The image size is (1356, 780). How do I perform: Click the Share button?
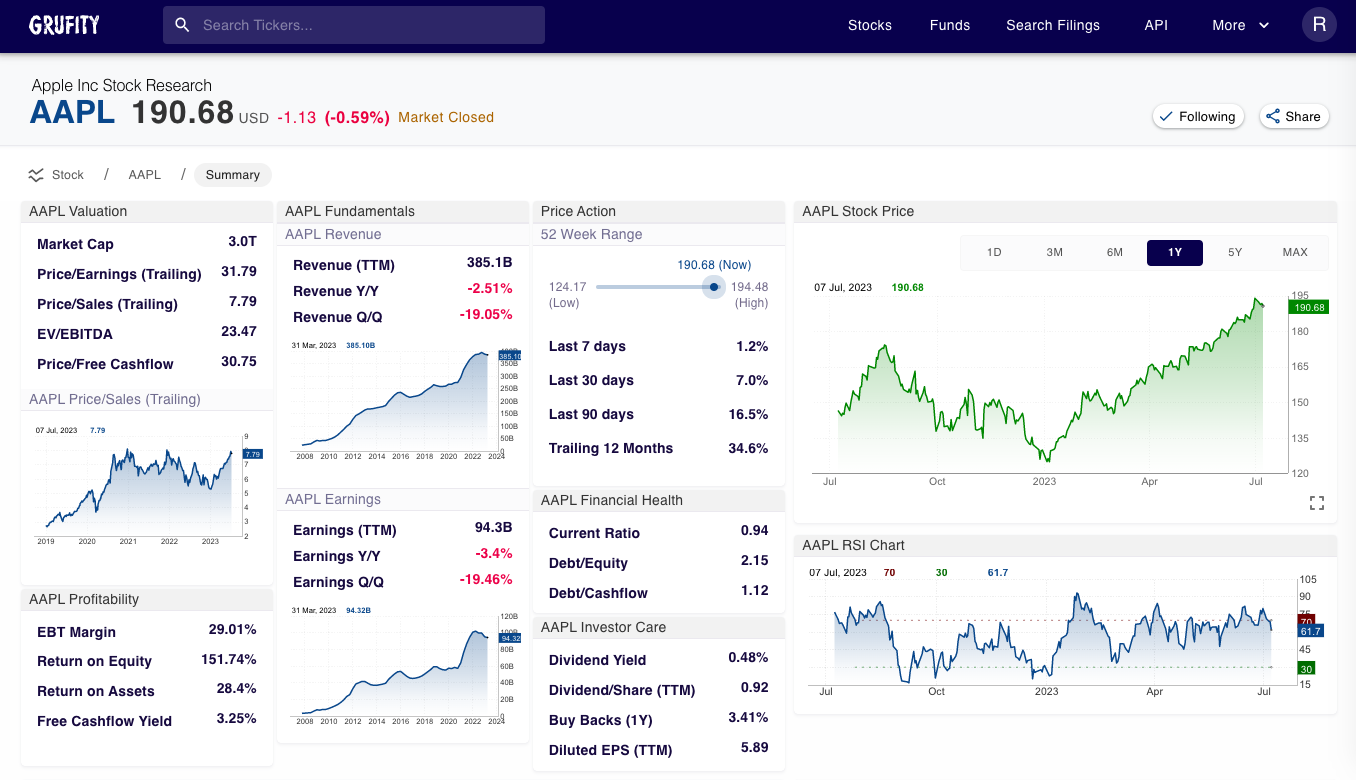(1294, 116)
